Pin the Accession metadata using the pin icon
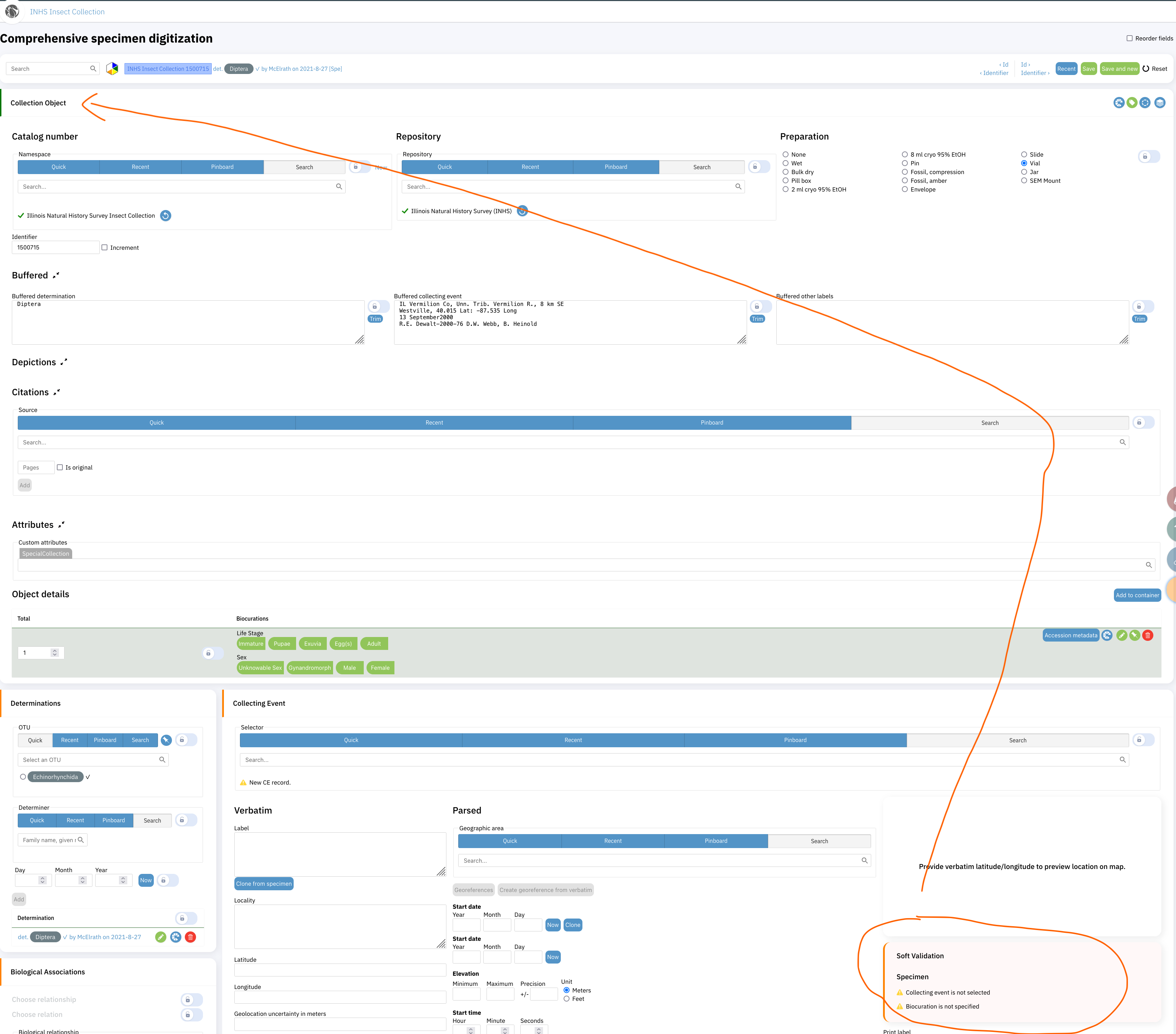The width and height of the screenshot is (1176, 1034). point(1134,635)
